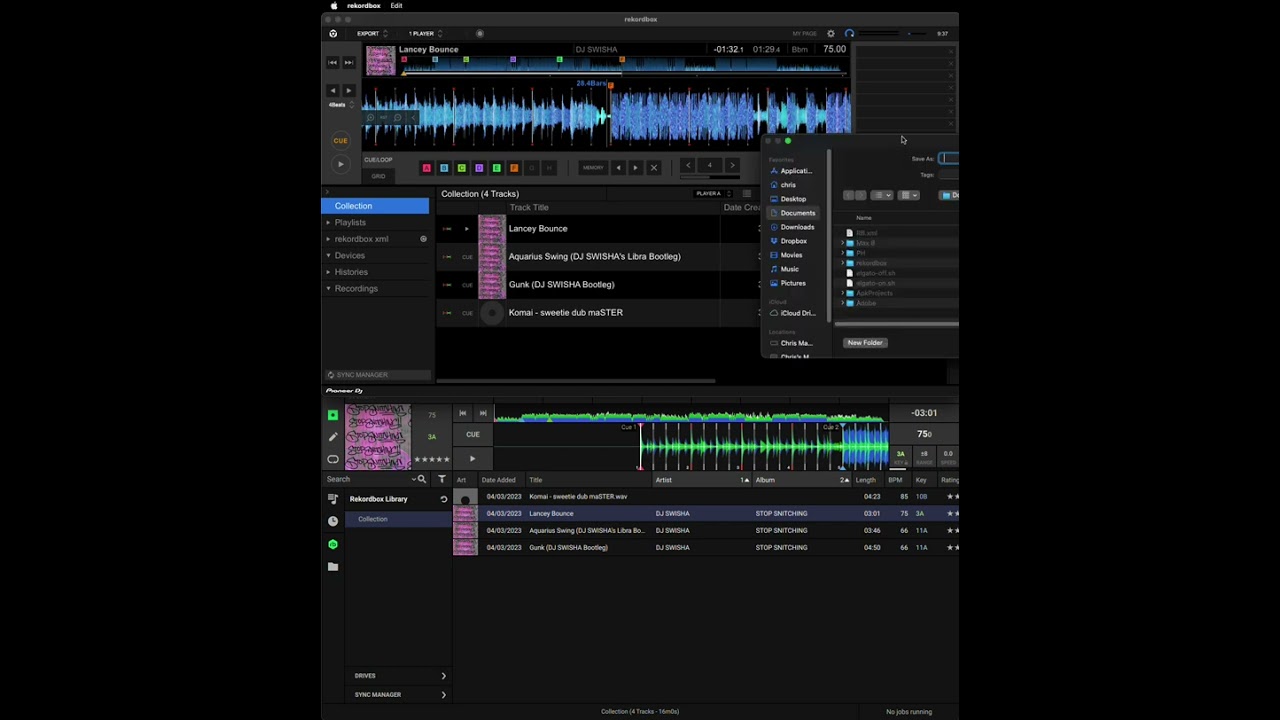The height and width of the screenshot is (720, 1280).
Task: Expand the Playlists tree node
Action: (x=328, y=223)
